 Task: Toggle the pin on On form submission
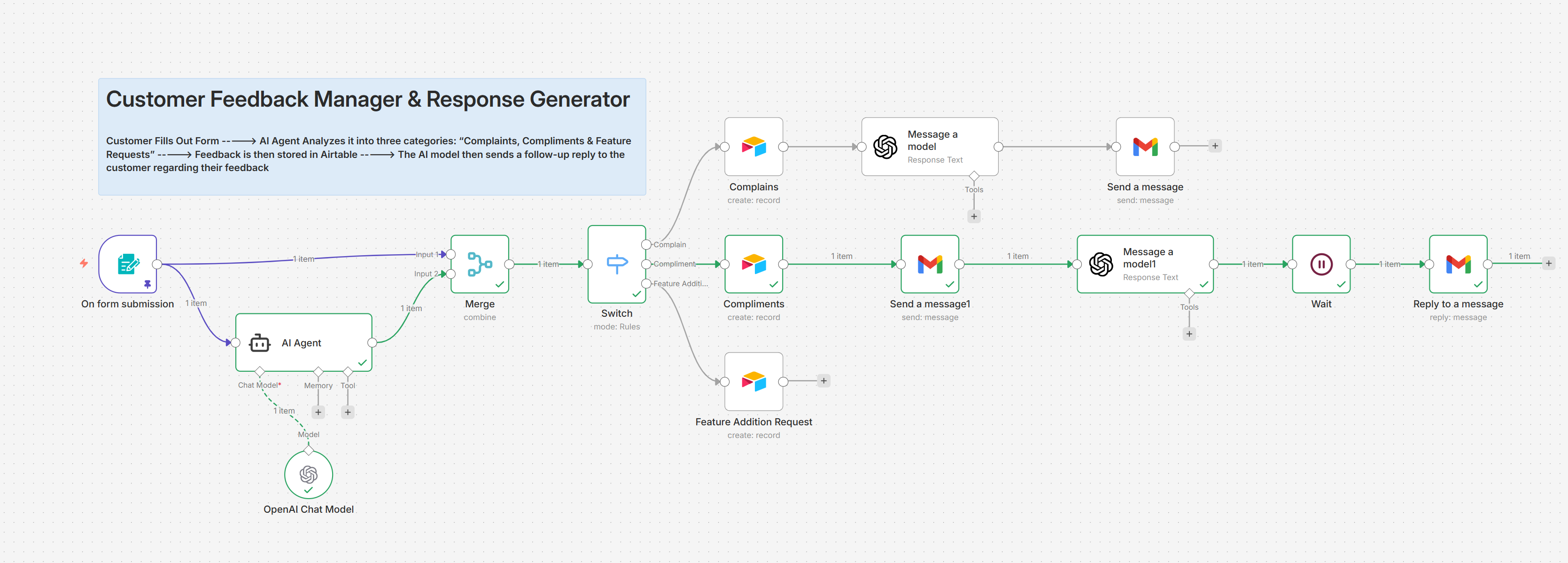148,284
